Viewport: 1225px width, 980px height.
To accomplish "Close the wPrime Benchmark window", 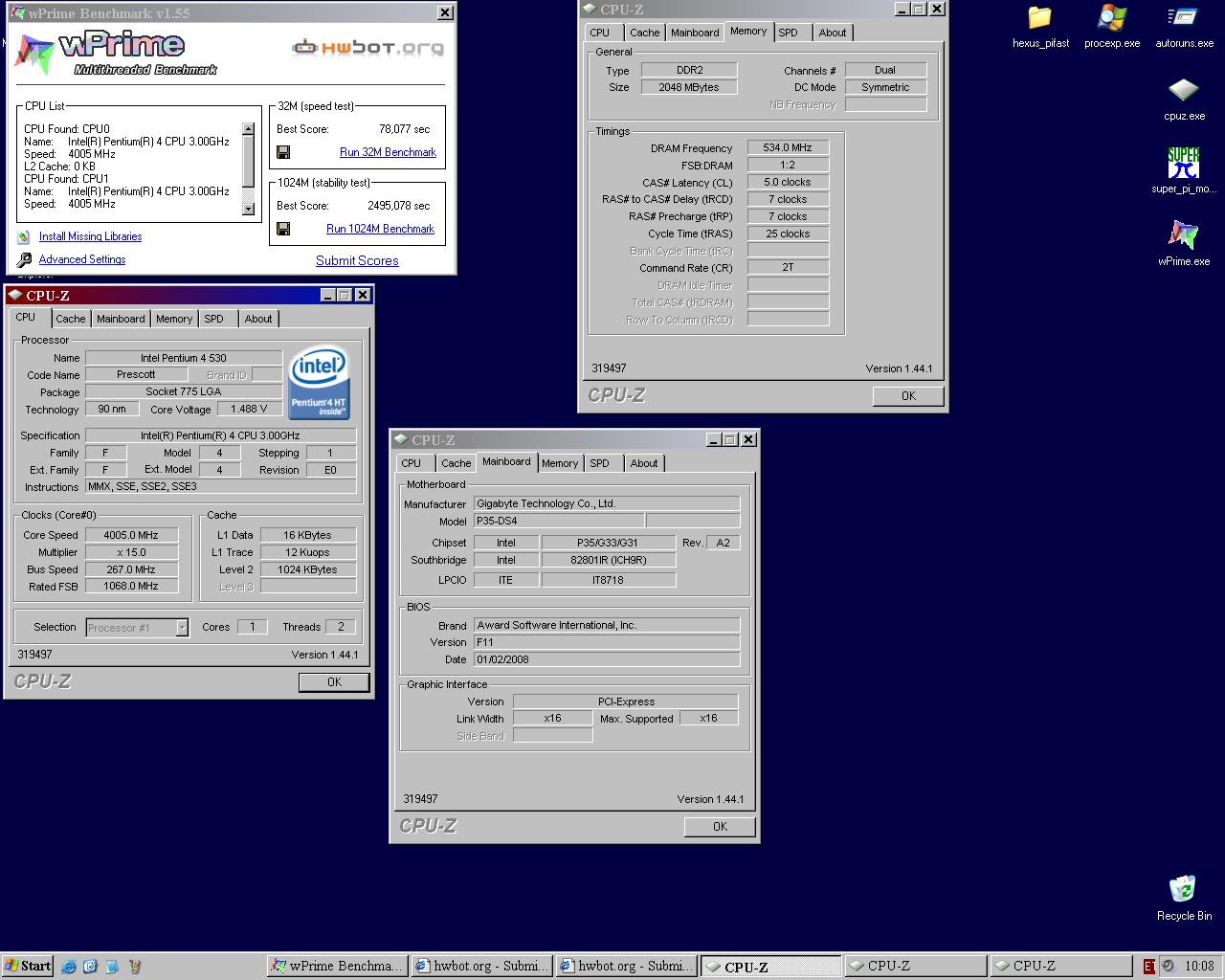I will pyautogui.click(x=445, y=12).
